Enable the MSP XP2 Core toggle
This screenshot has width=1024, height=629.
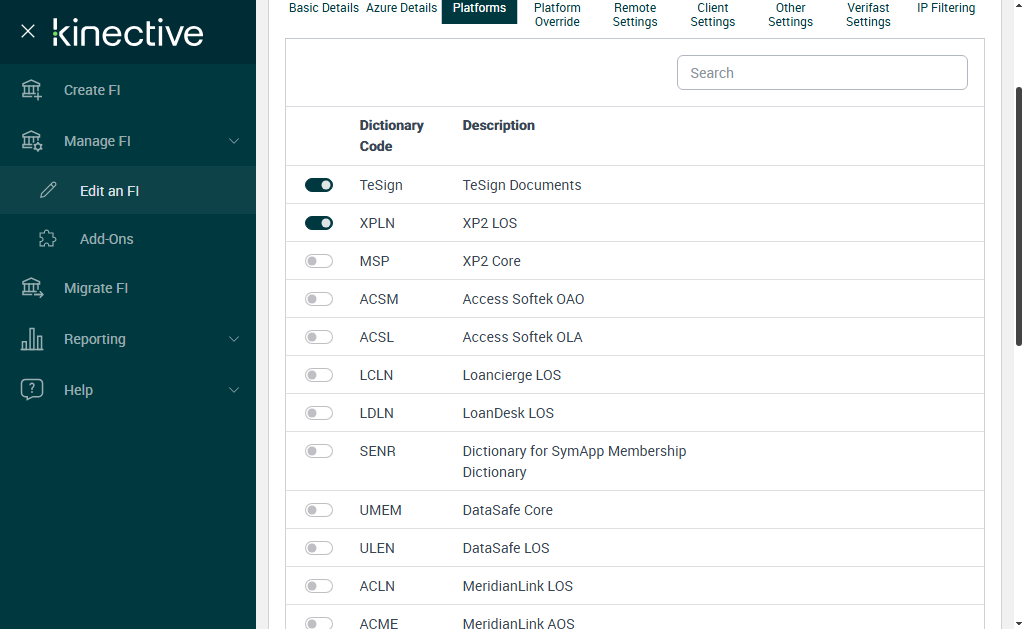click(319, 261)
